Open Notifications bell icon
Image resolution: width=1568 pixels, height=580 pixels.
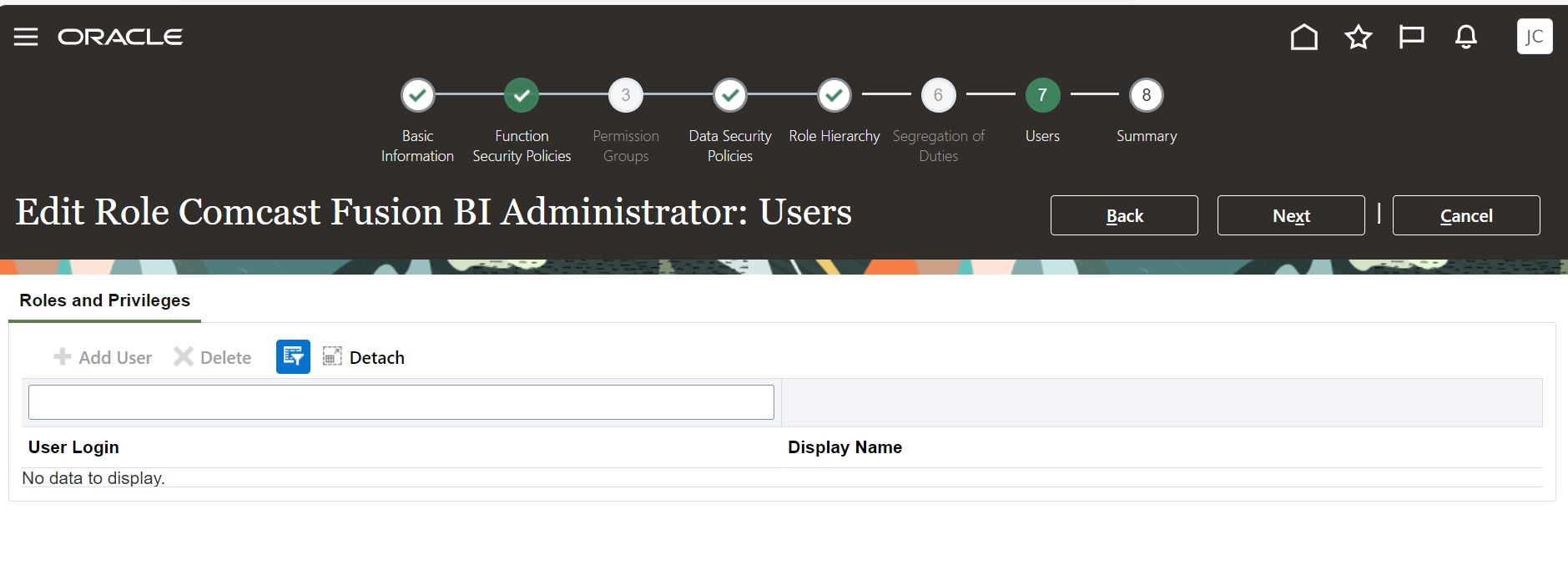pyautogui.click(x=1465, y=37)
